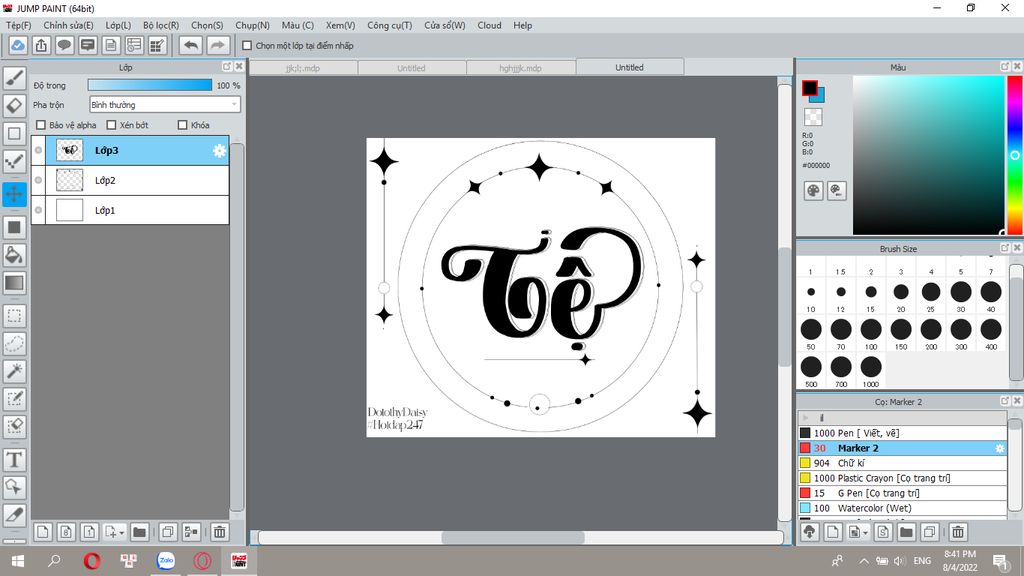Add a layer folder in layer panel
The height and width of the screenshot is (576, 1024).
139,532
